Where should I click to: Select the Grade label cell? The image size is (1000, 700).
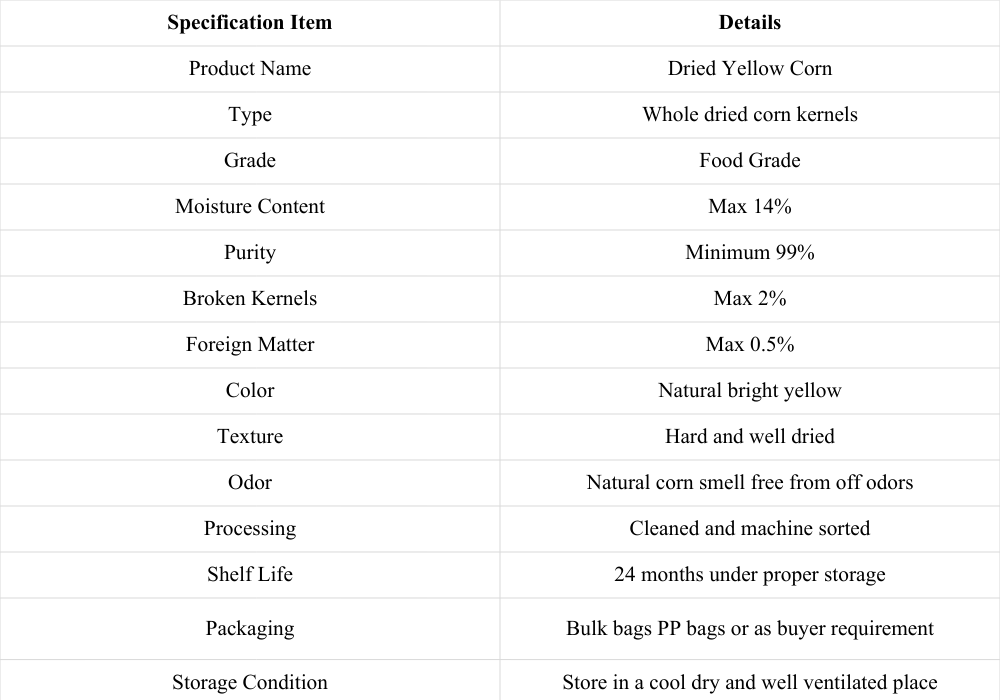click(x=249, y=161)
